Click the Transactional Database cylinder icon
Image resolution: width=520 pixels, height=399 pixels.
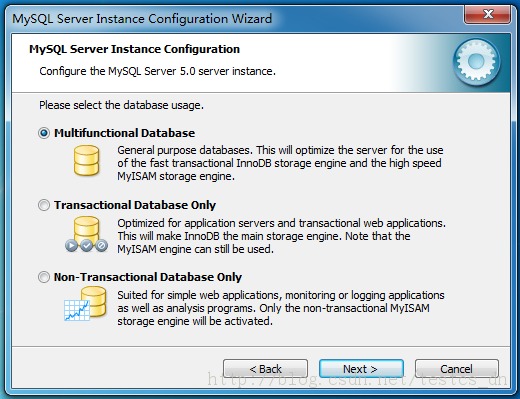click(x=86, y=234)
